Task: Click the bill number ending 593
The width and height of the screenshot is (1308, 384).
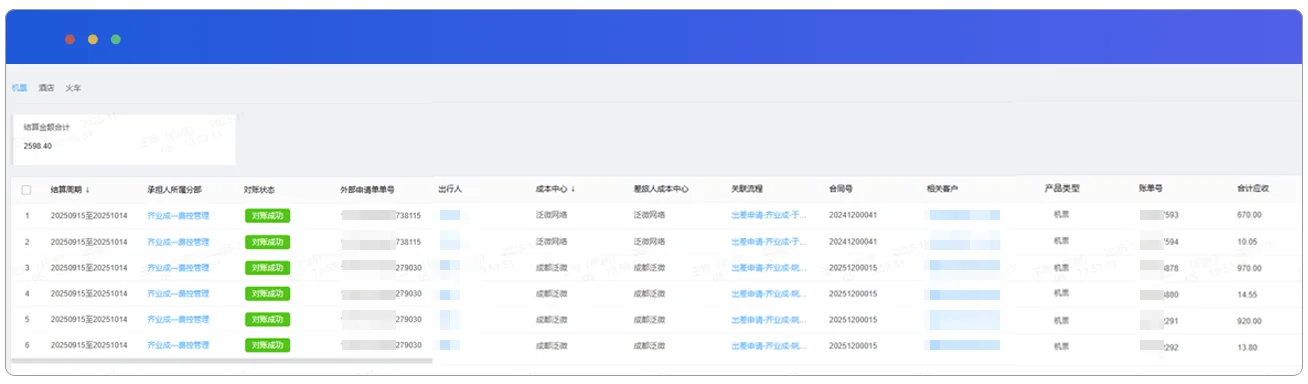Action: pyautogui.click(x=1159, y=215)
